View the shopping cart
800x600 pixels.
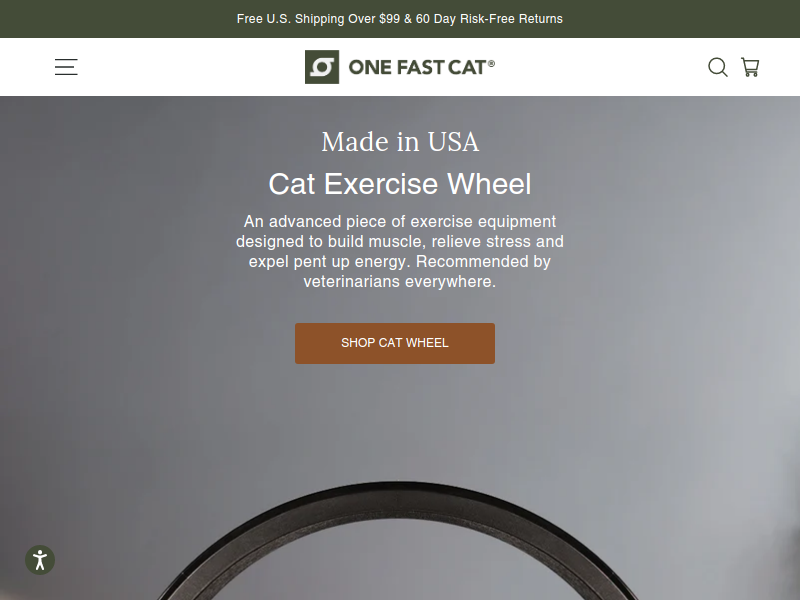[x=750, y=67]
